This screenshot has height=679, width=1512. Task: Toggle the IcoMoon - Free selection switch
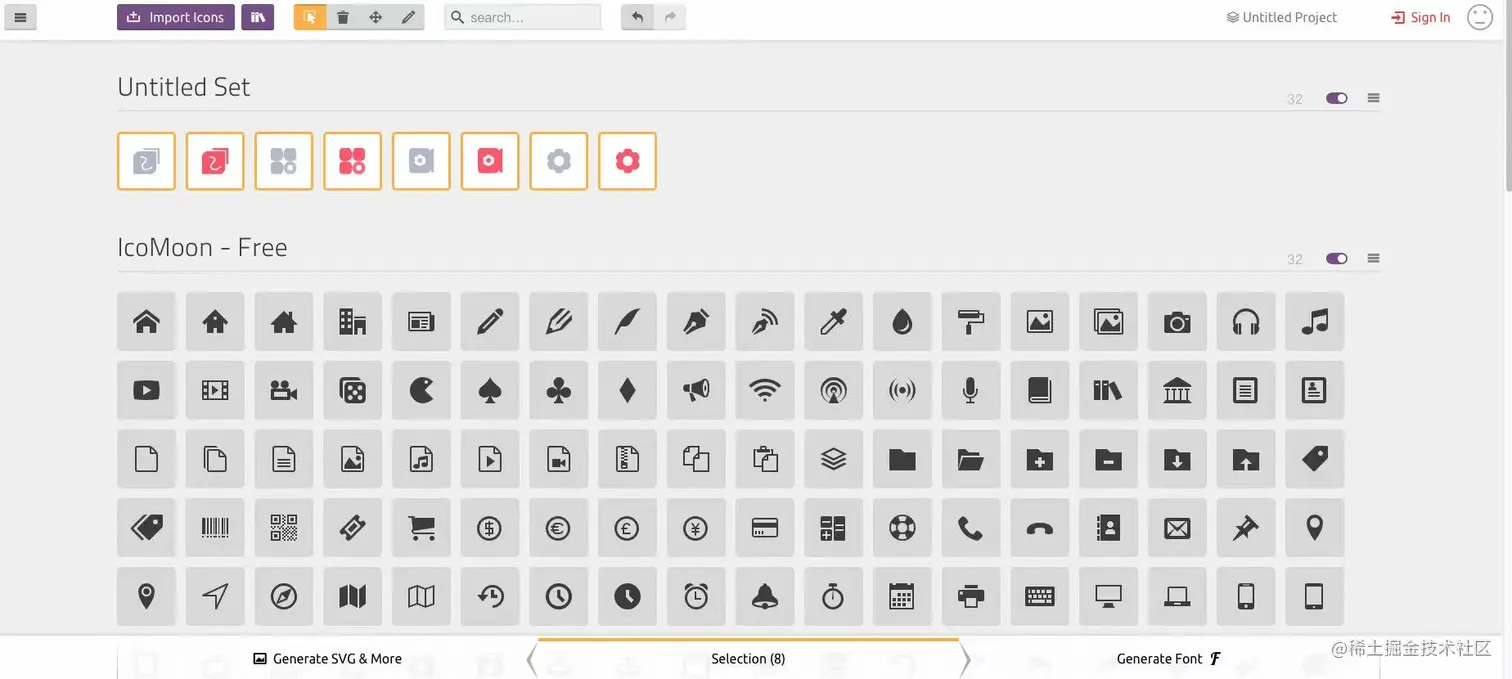[x=1337, y=258]
